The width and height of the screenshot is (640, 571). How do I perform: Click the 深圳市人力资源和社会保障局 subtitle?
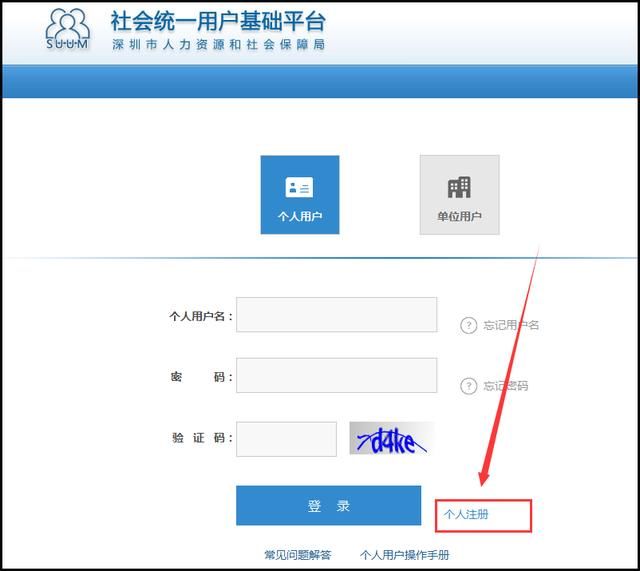tap(218, 44)
